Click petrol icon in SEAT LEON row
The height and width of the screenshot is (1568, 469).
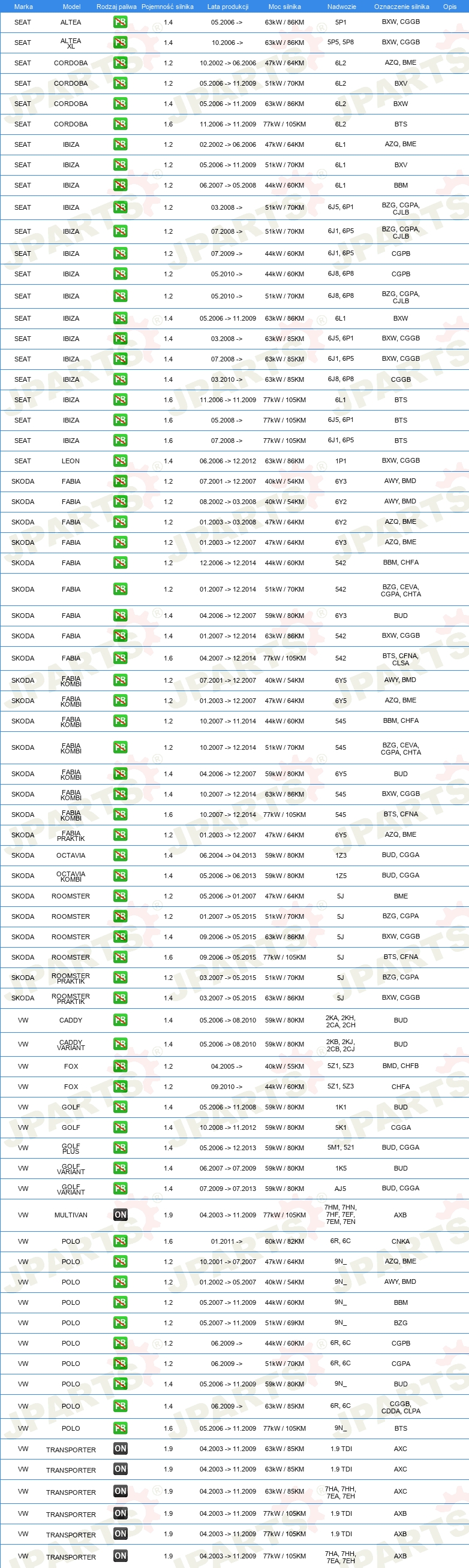120,462
